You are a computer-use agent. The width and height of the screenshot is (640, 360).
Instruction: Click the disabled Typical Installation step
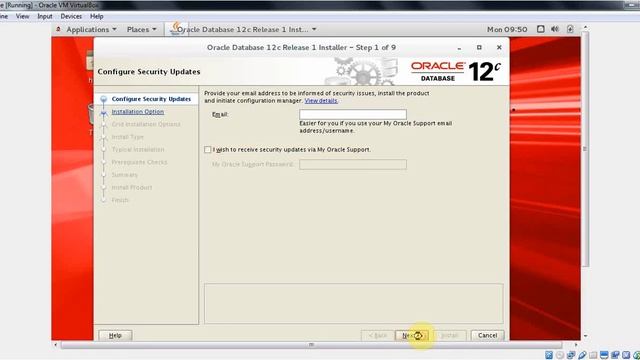coord(138,149)
